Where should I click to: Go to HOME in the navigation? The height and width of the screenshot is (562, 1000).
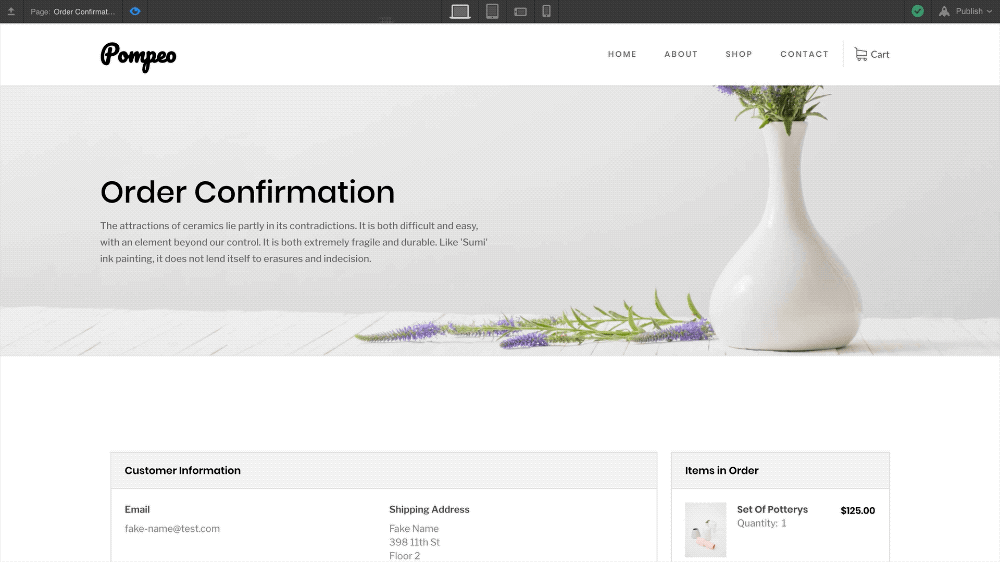tap(622, 54)
